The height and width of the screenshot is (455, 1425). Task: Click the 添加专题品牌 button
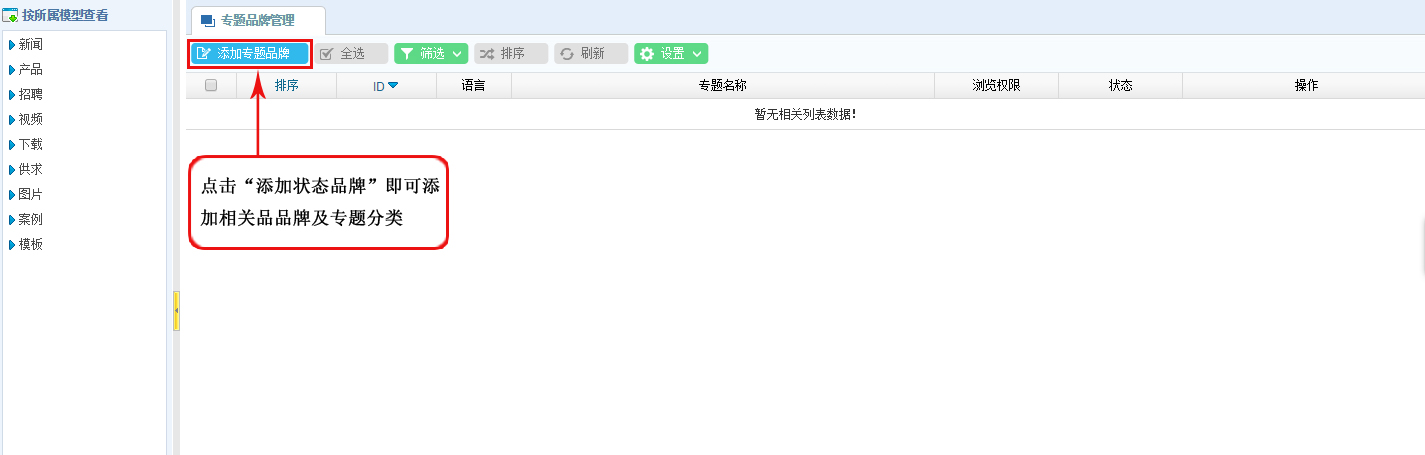point(250,54)
